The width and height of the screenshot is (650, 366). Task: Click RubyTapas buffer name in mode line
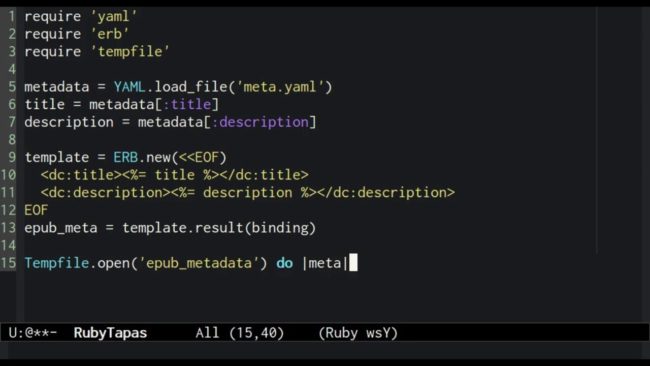point(110,333)
